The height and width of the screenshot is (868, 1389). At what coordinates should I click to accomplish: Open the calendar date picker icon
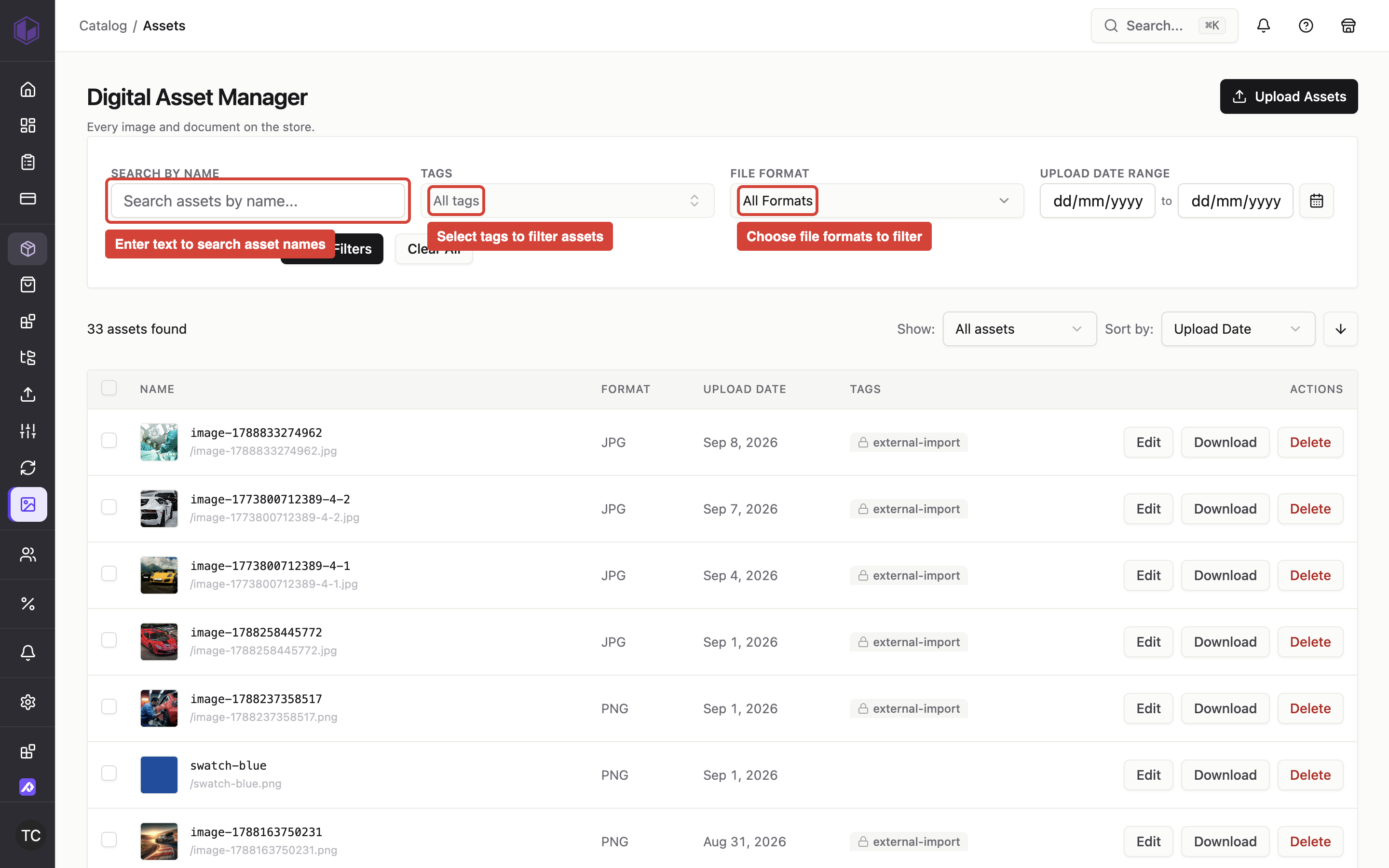1317,200
